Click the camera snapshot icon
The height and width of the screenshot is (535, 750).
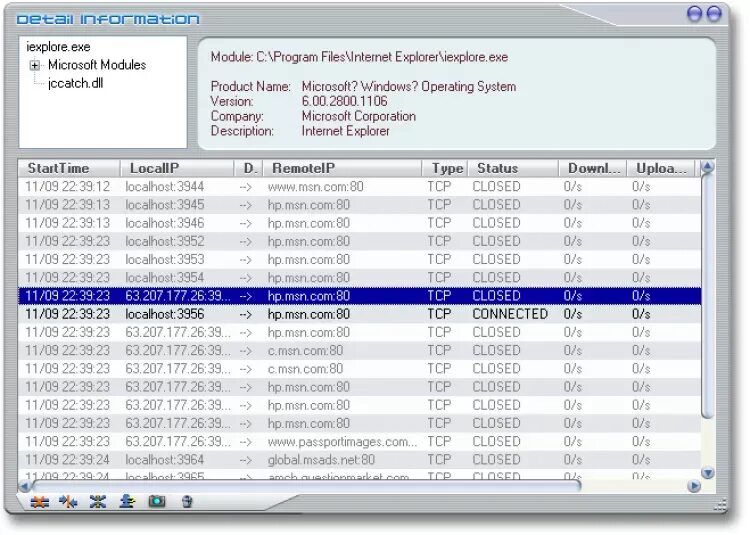pyautogui.click(x=157, y=502)
